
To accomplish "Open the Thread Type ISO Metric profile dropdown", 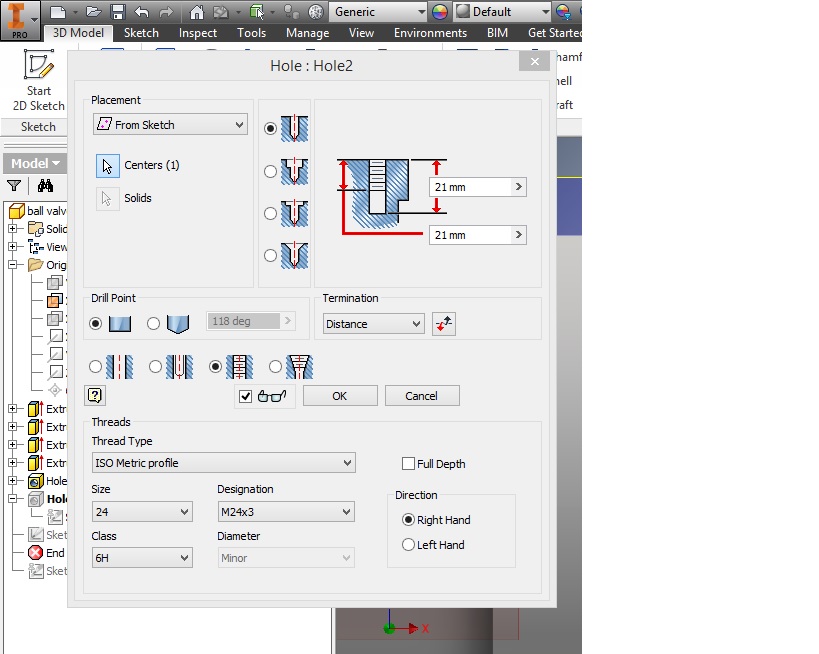I will (224, 463).
